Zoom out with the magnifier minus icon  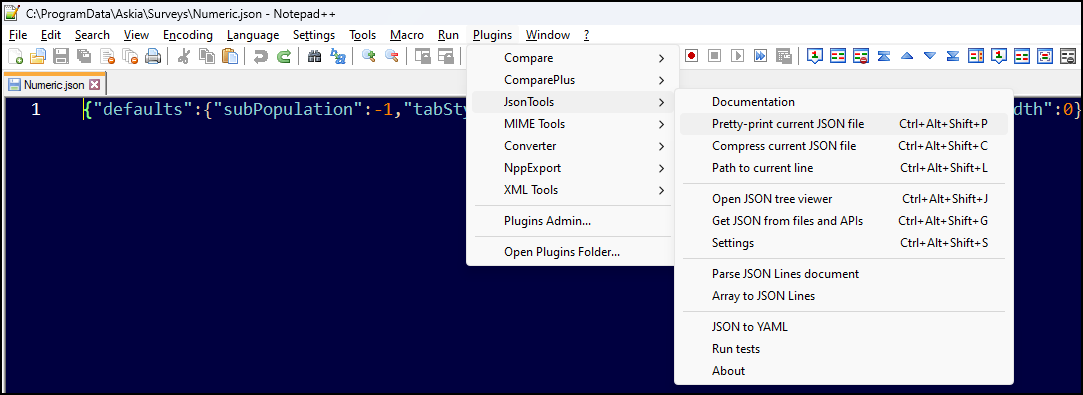(x=392, y=57)
